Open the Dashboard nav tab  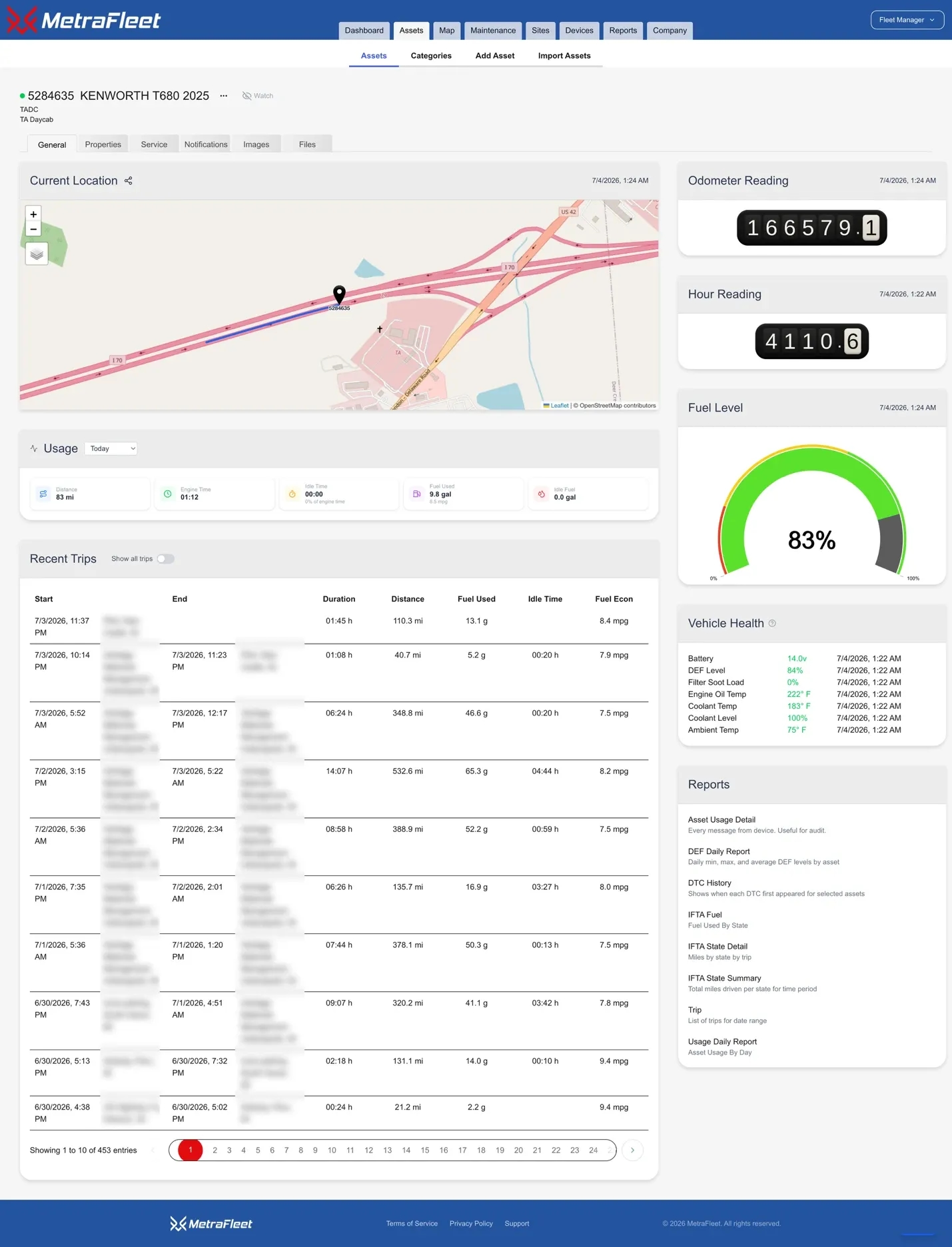click(364, 31)
